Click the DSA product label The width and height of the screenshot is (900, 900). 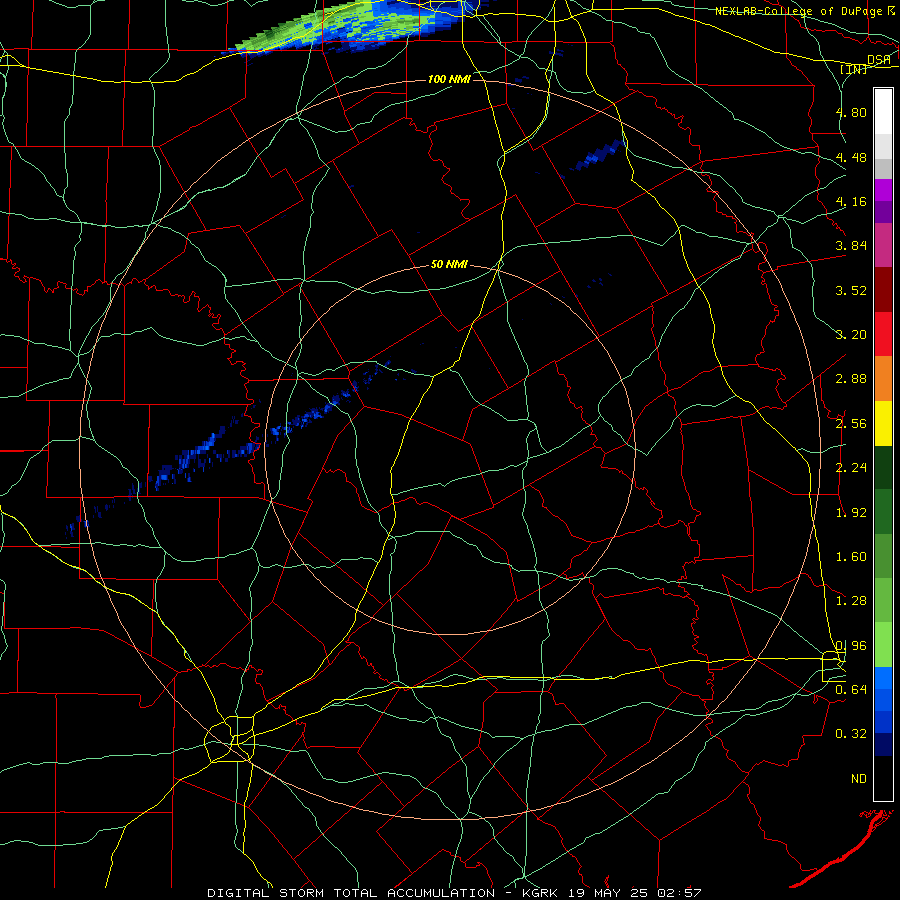pyautogui.click(x=878, y=59)
